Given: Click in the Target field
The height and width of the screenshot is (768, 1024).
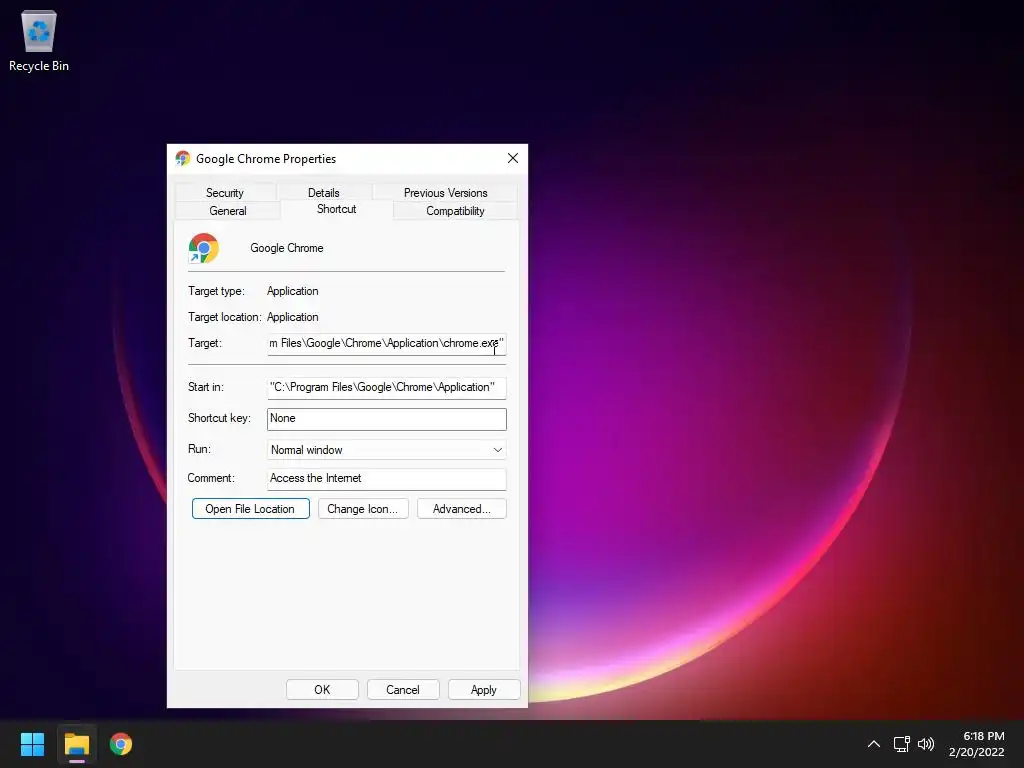Looking at the screenshot, I should (x=387, y=344).
